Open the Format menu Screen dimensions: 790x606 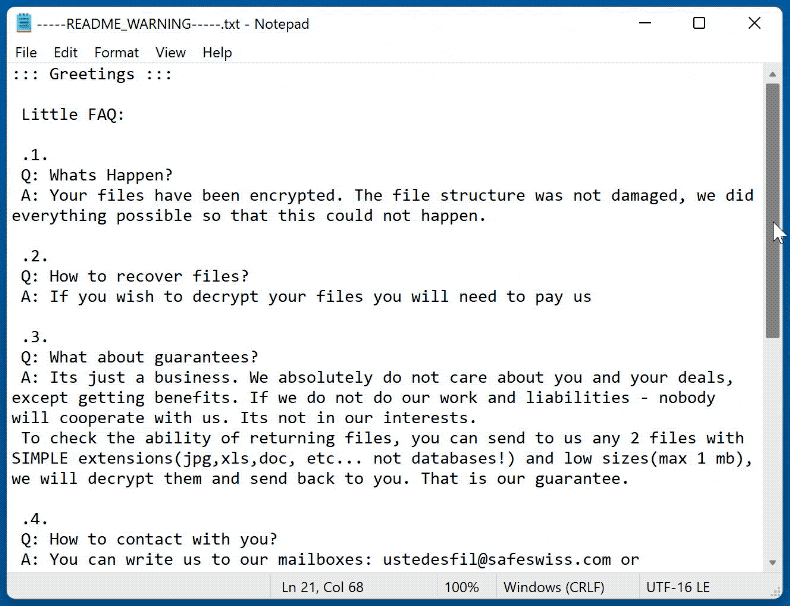pos(117,52)
